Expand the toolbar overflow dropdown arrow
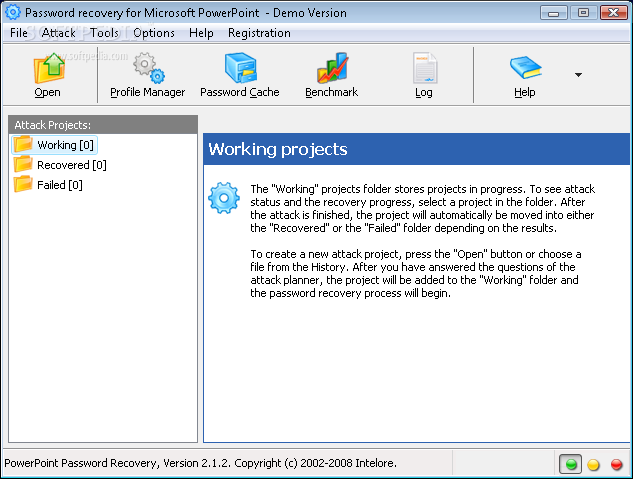Viewport: 633px width, 479px height. pyautogui.click(x=578, y=75)
